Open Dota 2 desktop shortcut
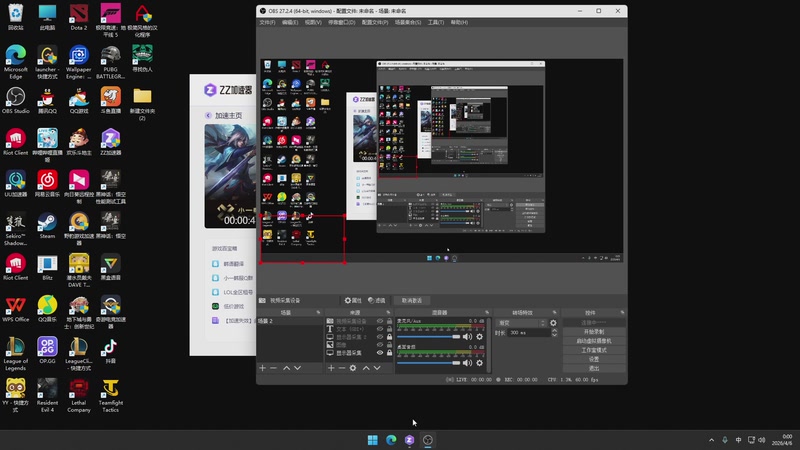 [79, 17]
